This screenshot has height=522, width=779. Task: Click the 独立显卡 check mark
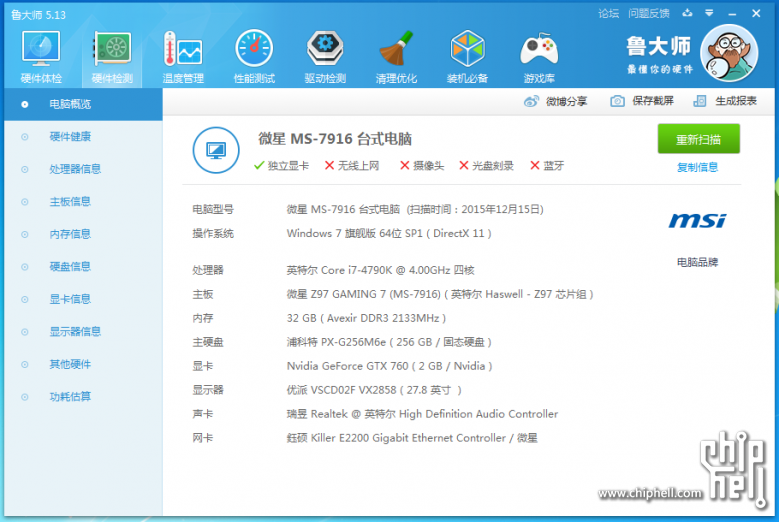259,165
